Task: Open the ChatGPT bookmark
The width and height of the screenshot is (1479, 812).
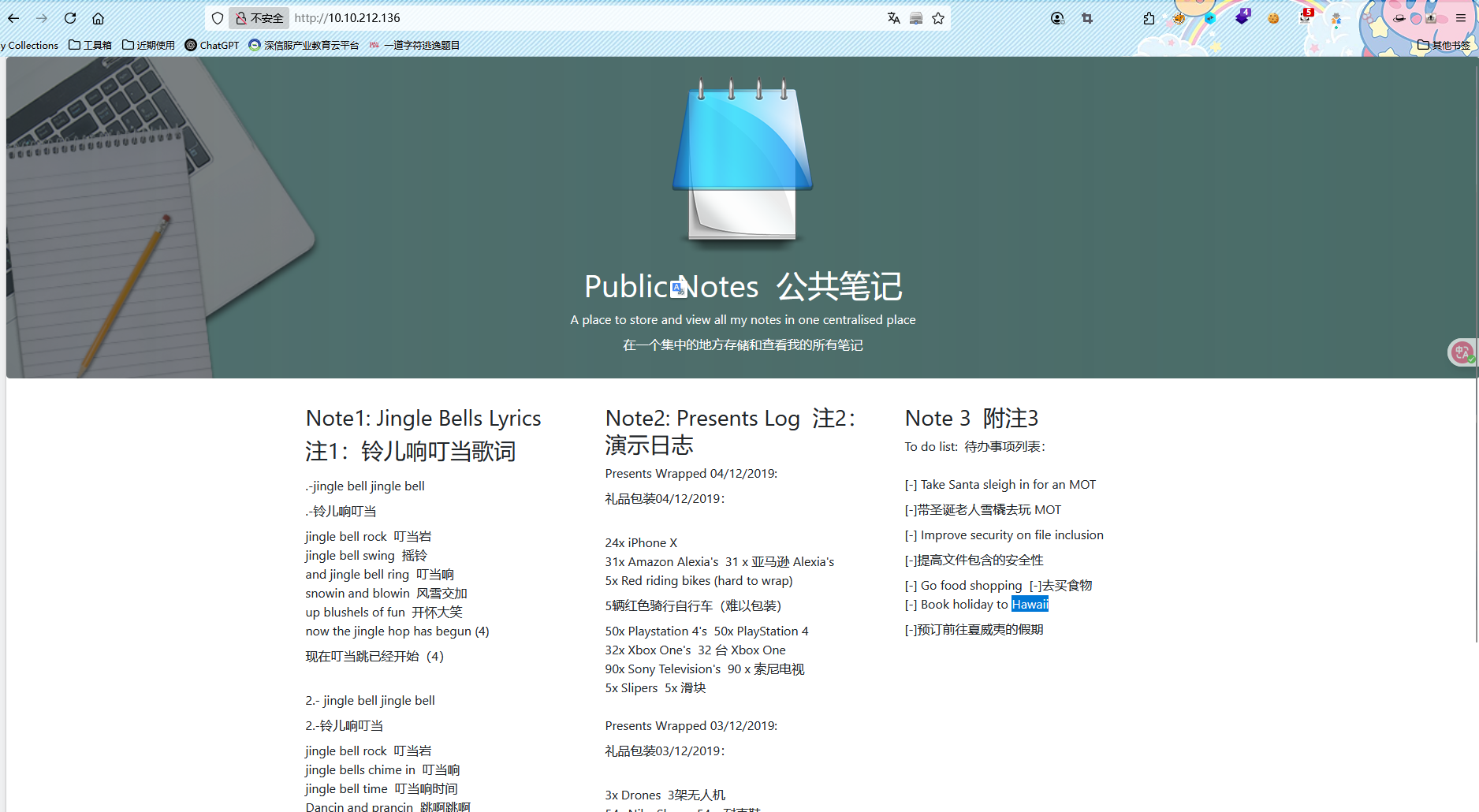Action: click(x=212, y=46)
